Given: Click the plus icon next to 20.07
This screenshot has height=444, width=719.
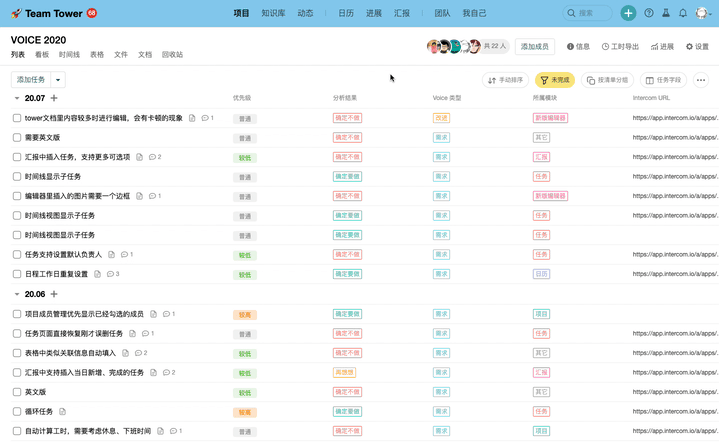Looking at the screenshot, I should click(54, 98).
